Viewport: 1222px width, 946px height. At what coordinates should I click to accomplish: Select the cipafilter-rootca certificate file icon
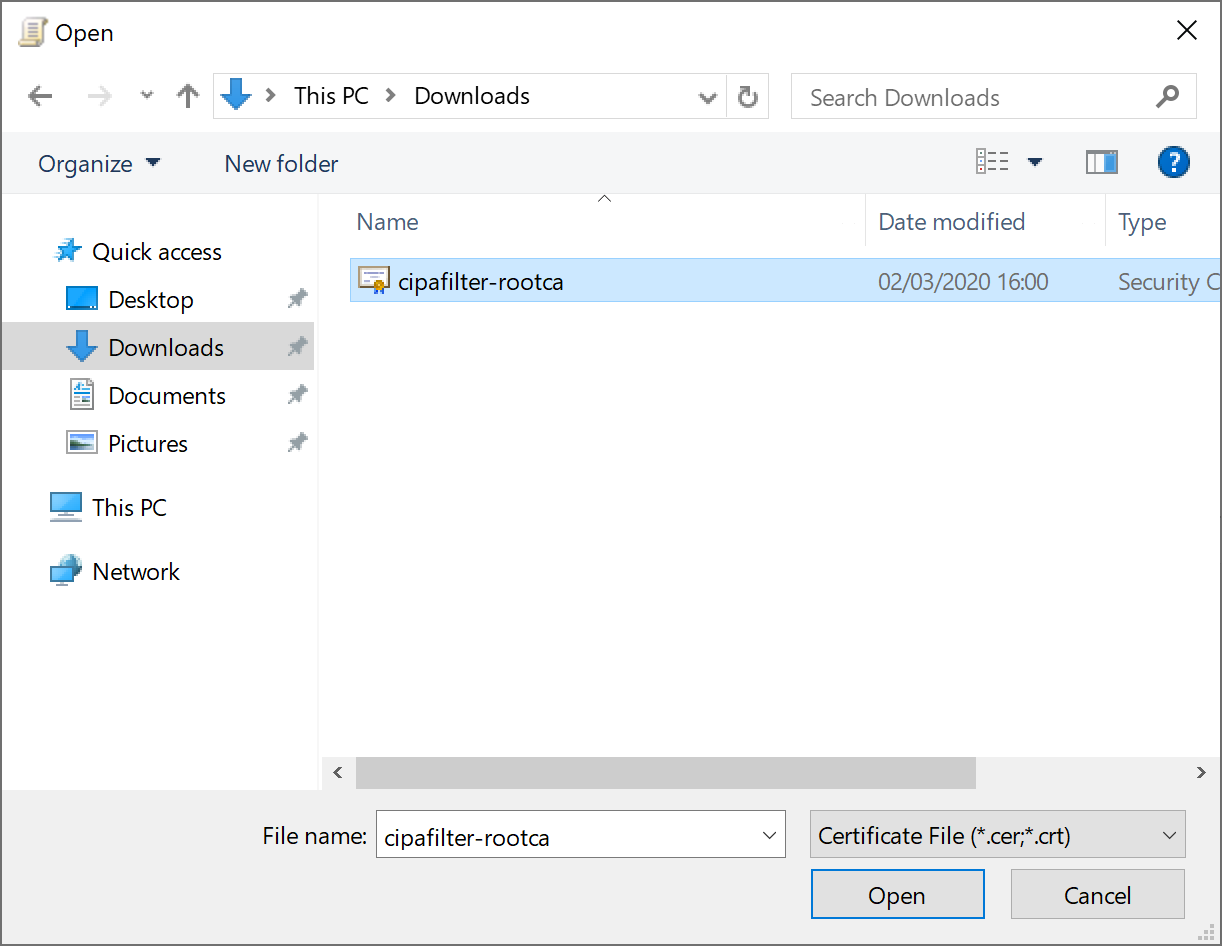[x=374, y=281]
